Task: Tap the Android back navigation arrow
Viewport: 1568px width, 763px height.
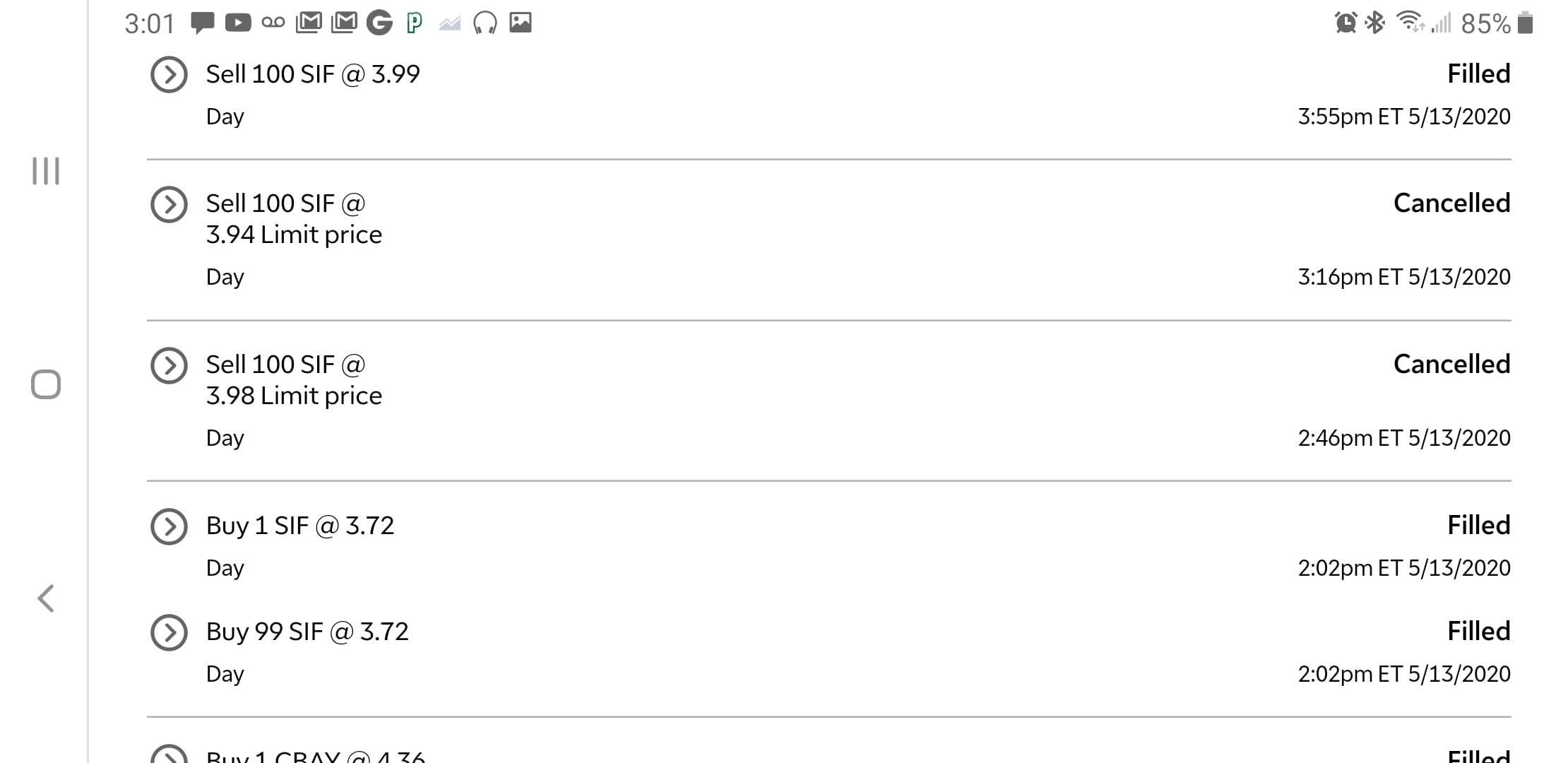Action: tap(46, 598)
